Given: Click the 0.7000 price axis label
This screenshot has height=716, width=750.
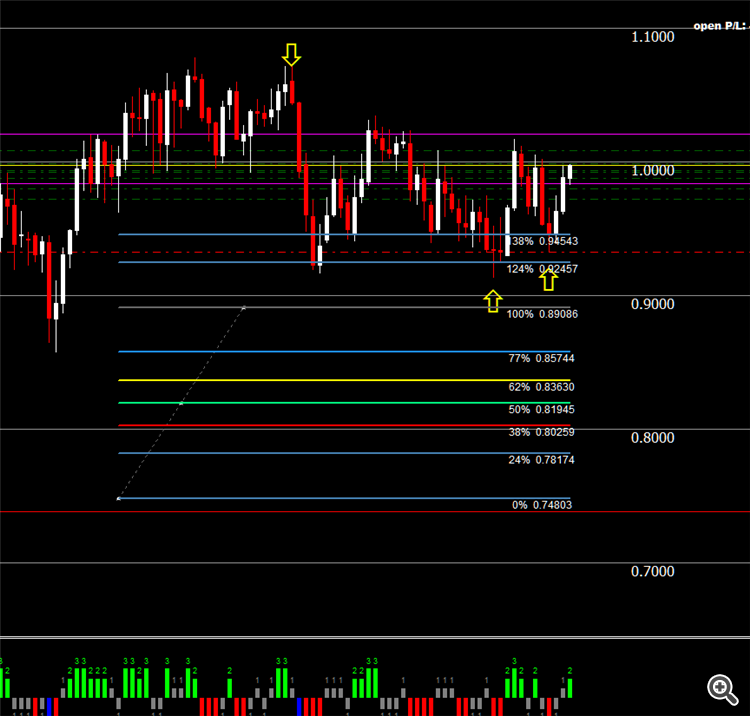Looking at the screenshot, I should [652, 571].
